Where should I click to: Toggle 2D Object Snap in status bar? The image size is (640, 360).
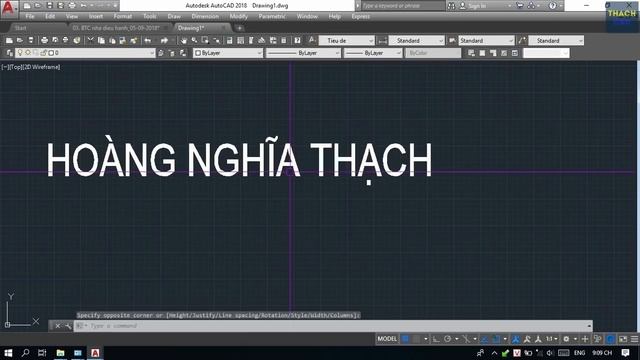[496, 339]
